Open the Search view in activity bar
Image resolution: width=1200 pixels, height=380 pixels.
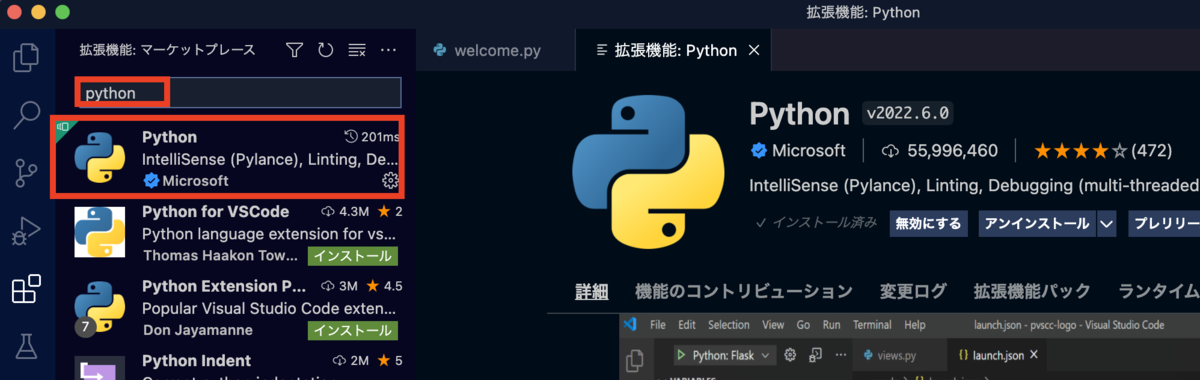click(x=26, y=115)
